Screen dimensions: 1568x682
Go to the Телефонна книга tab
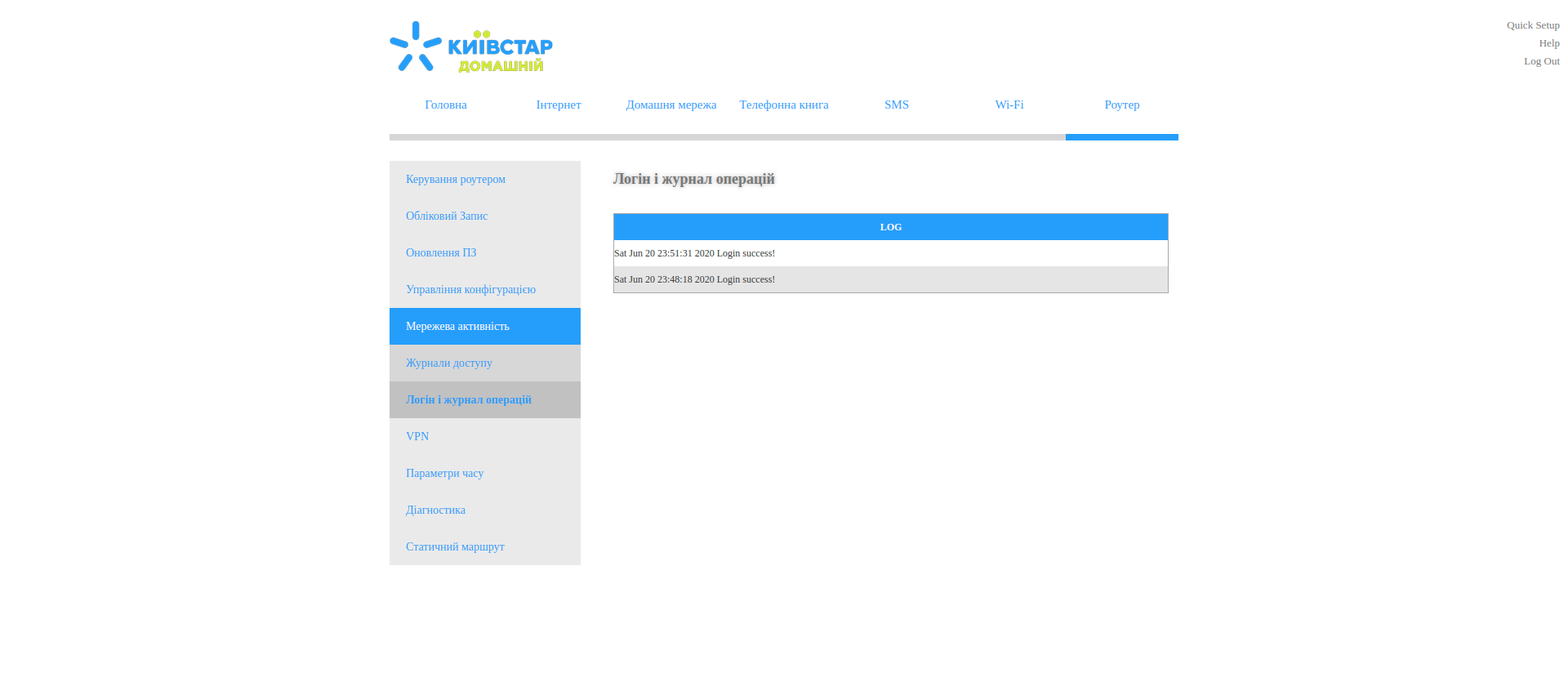pos(784,105)
